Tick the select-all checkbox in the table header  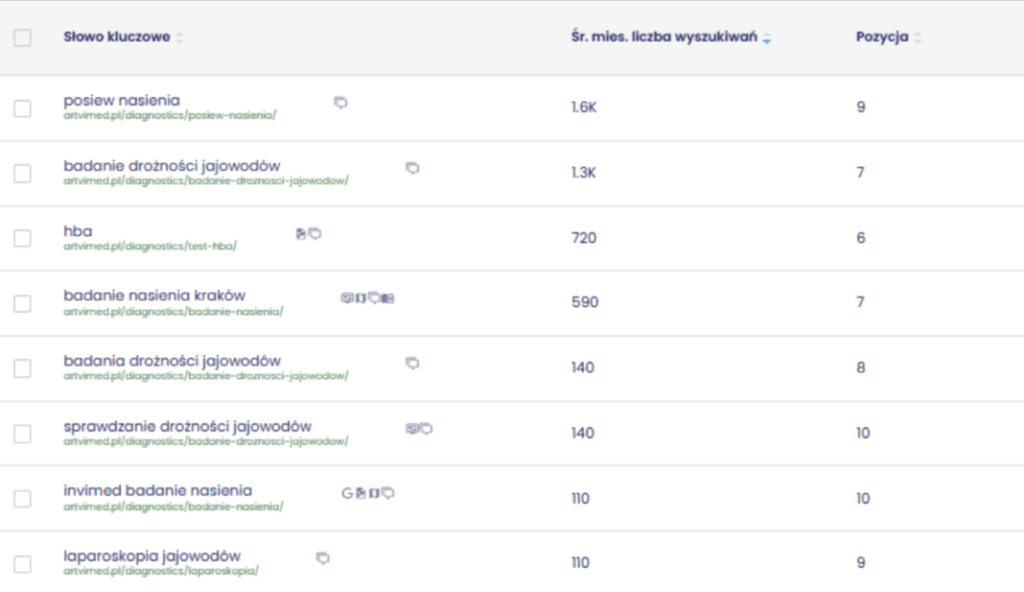click(22, 38)
